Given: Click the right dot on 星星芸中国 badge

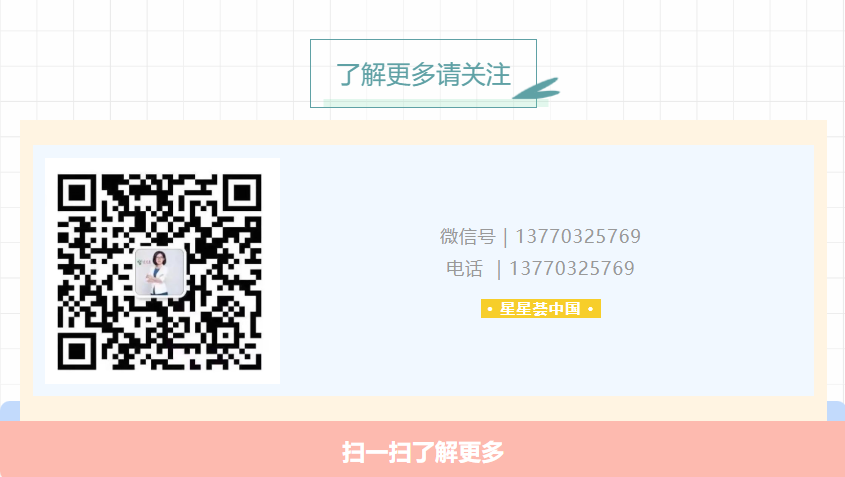Looking at the screenshot, I should pyautogui.click(x=591, y=309).
